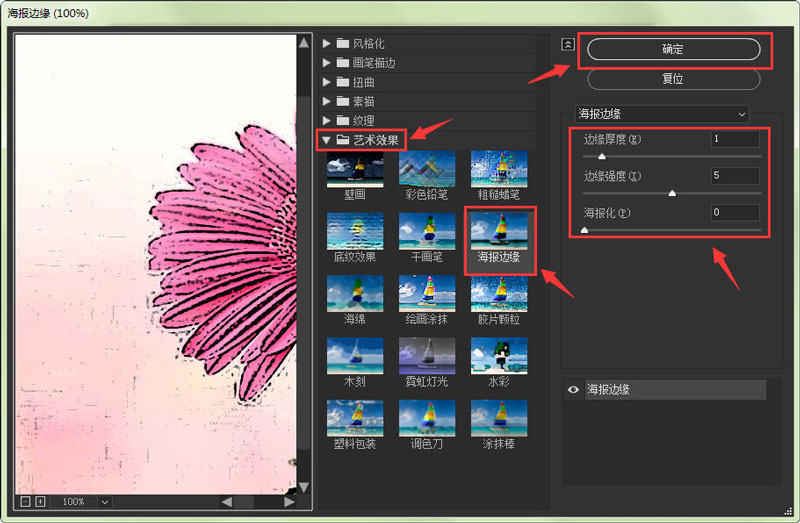This screenshot has width=800, height=523.
Task: Collapse the filter thumbnail panel with double-arrow button
Action: [x=568, y=44]
